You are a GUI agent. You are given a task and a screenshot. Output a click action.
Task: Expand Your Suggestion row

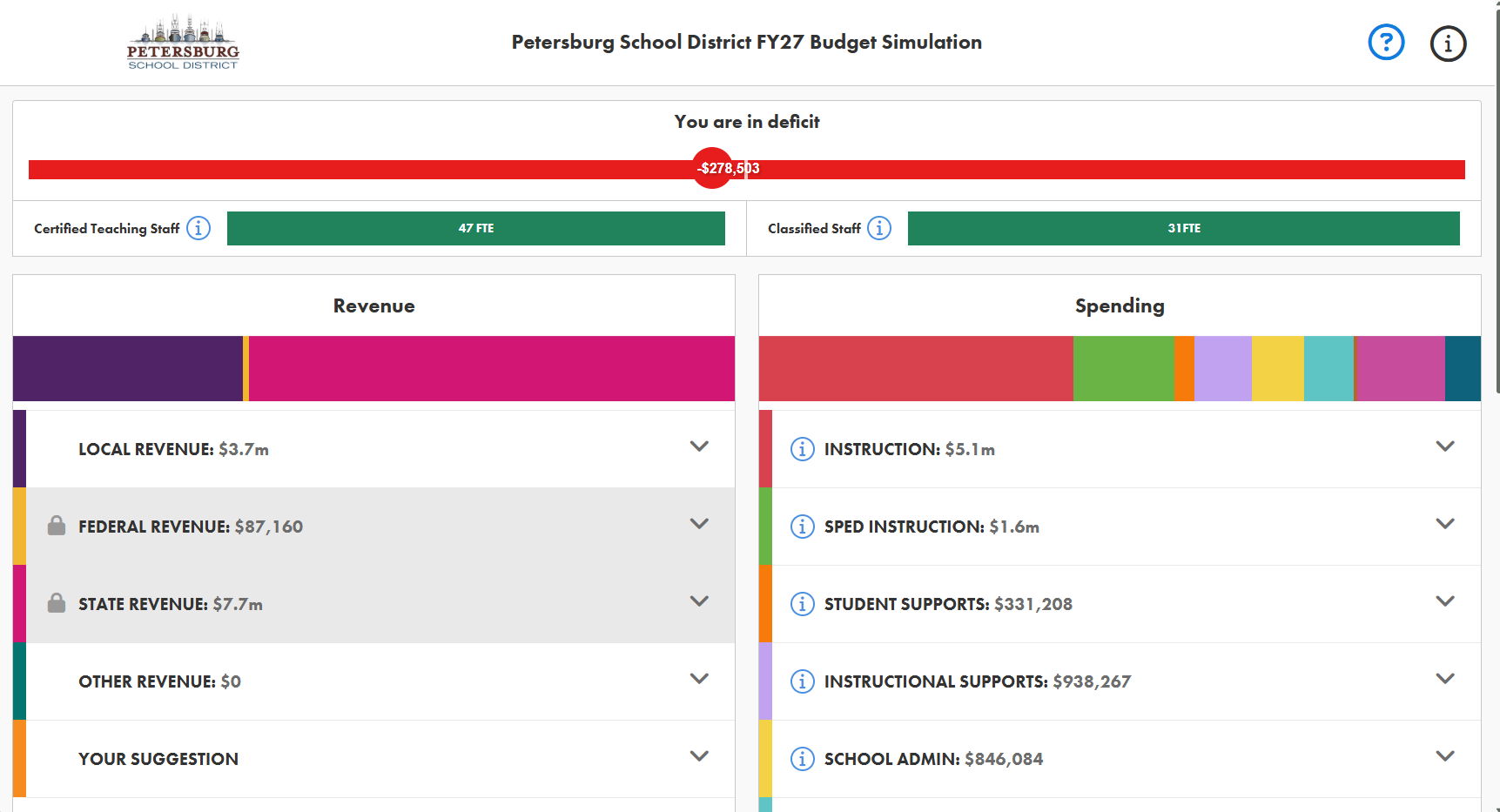[698, 756]
